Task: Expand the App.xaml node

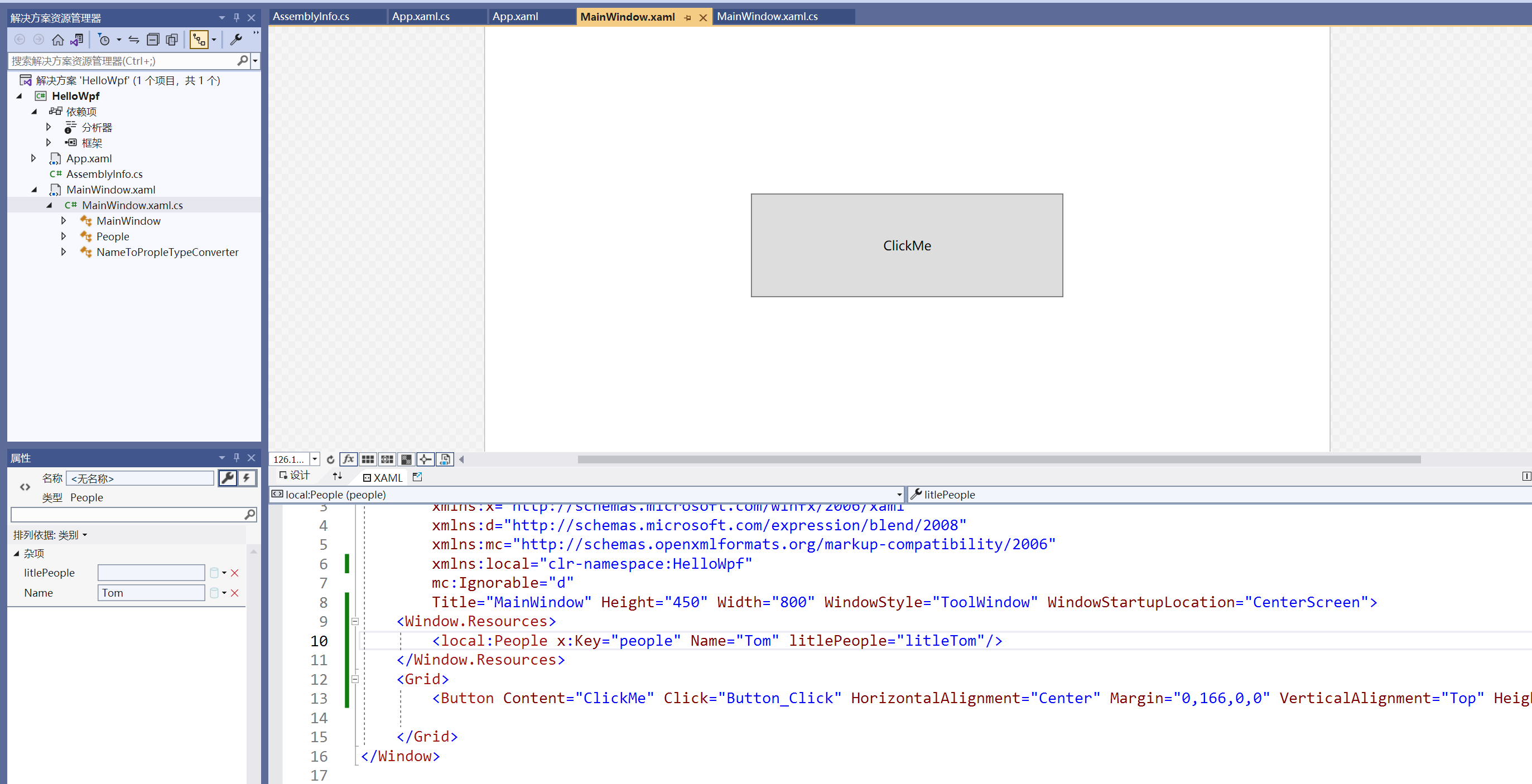Action: [x=34, y=158]
